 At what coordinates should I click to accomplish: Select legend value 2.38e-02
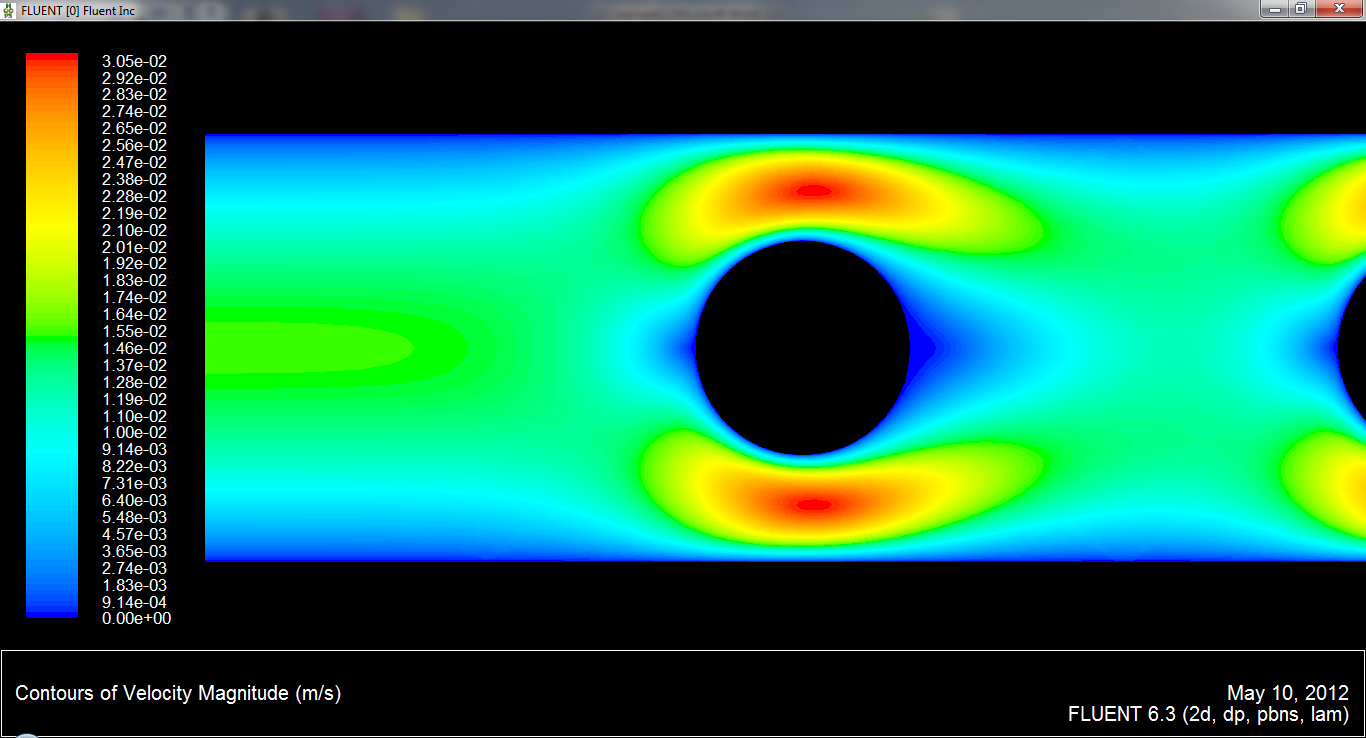(x=135, y=180)
